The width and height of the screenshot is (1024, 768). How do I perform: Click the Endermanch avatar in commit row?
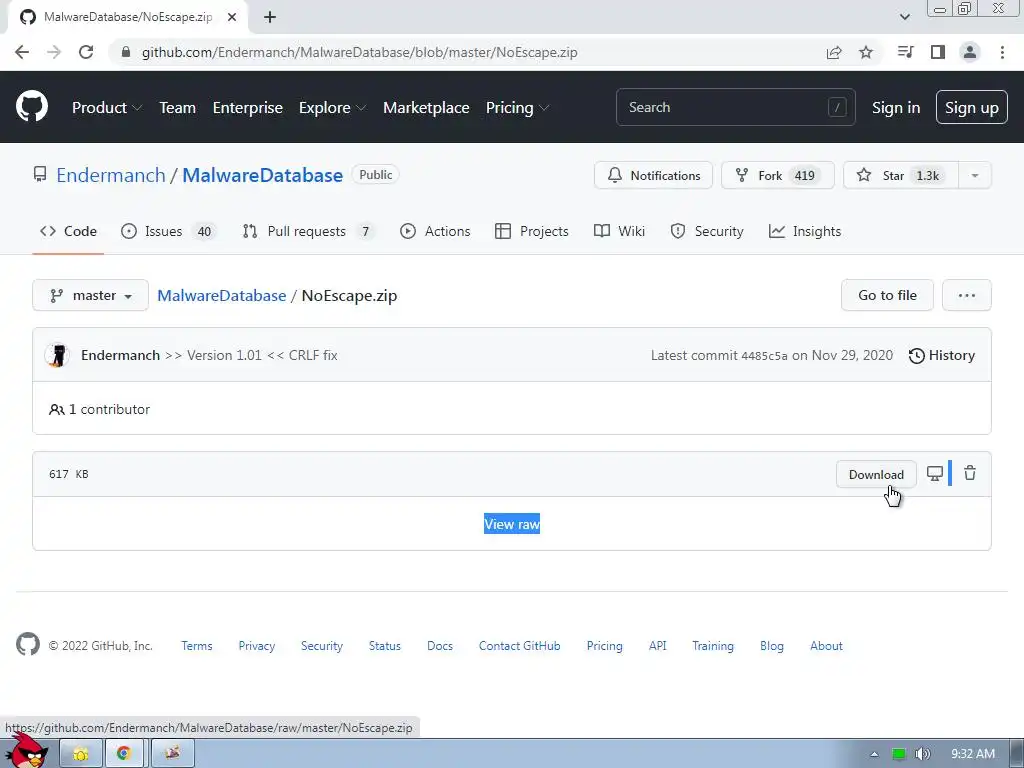click(57, 355)
